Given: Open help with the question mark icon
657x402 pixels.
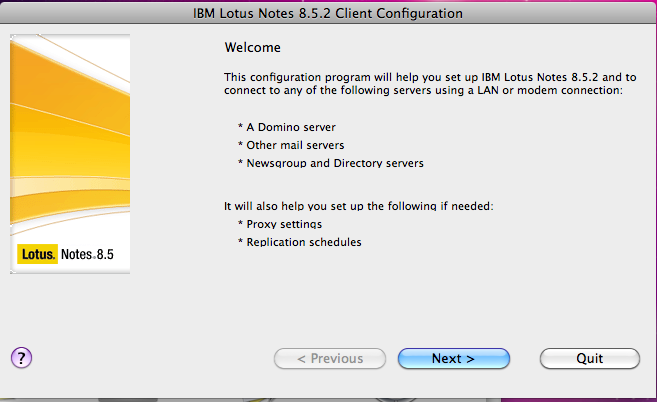Looking at the screenshot, I should [x=21, y=358].
